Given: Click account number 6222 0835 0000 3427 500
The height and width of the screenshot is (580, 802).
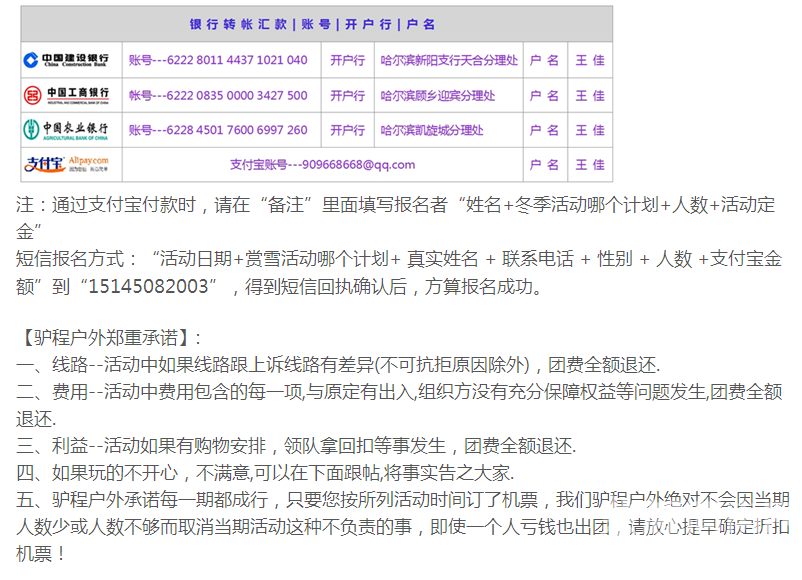Looking at the screenshot, I should tap(218, 96).
